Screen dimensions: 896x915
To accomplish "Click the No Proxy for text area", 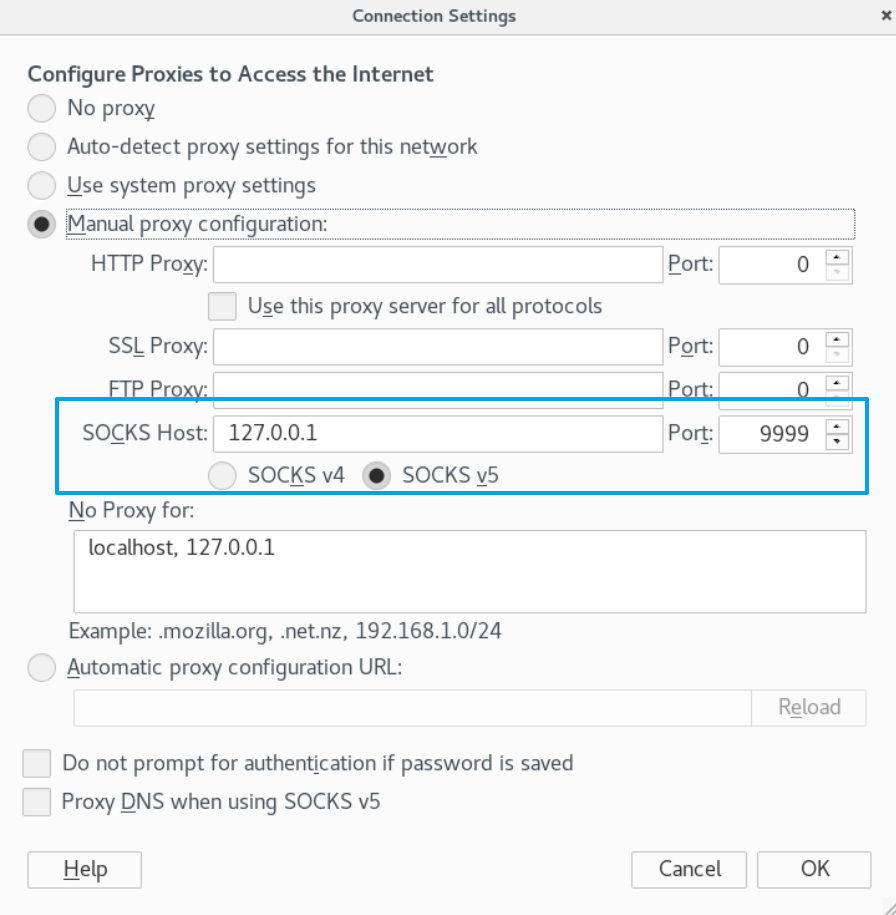I will tap(469, 571).
